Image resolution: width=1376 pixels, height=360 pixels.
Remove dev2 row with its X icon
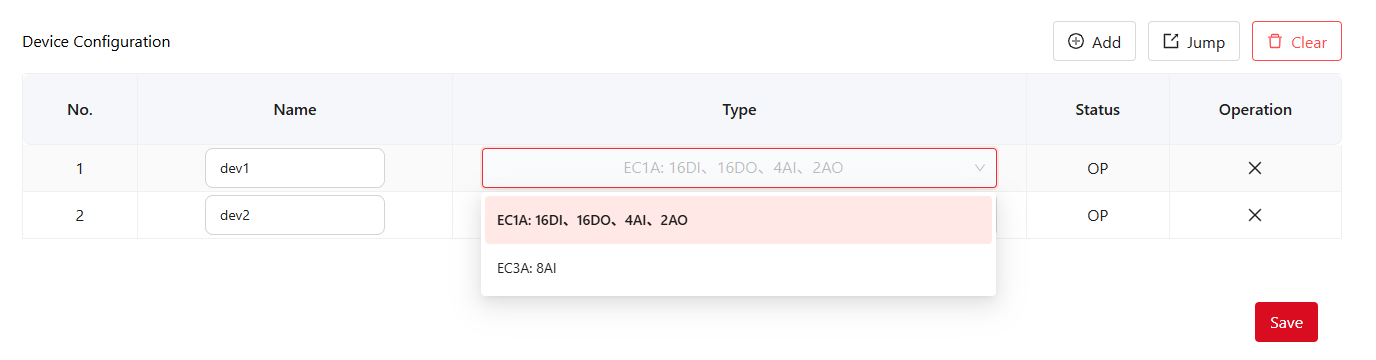1255,215
